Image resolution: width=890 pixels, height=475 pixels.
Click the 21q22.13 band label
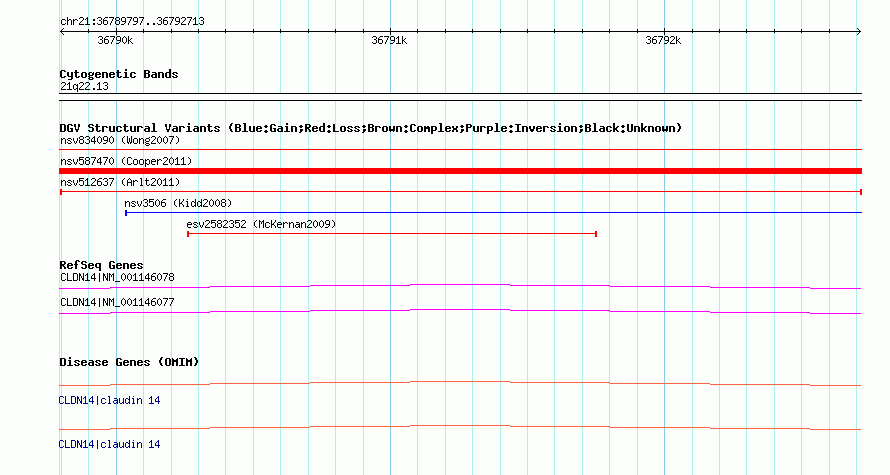[84, 86]
